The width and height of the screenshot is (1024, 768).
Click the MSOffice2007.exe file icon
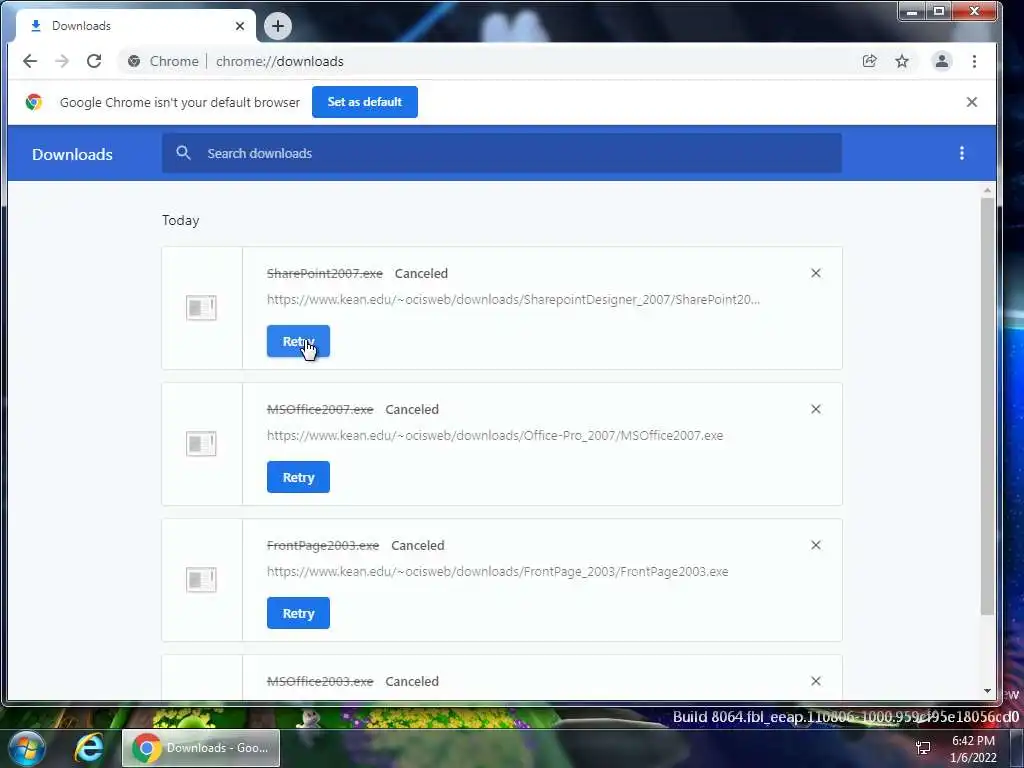click(x=201, y=443)
